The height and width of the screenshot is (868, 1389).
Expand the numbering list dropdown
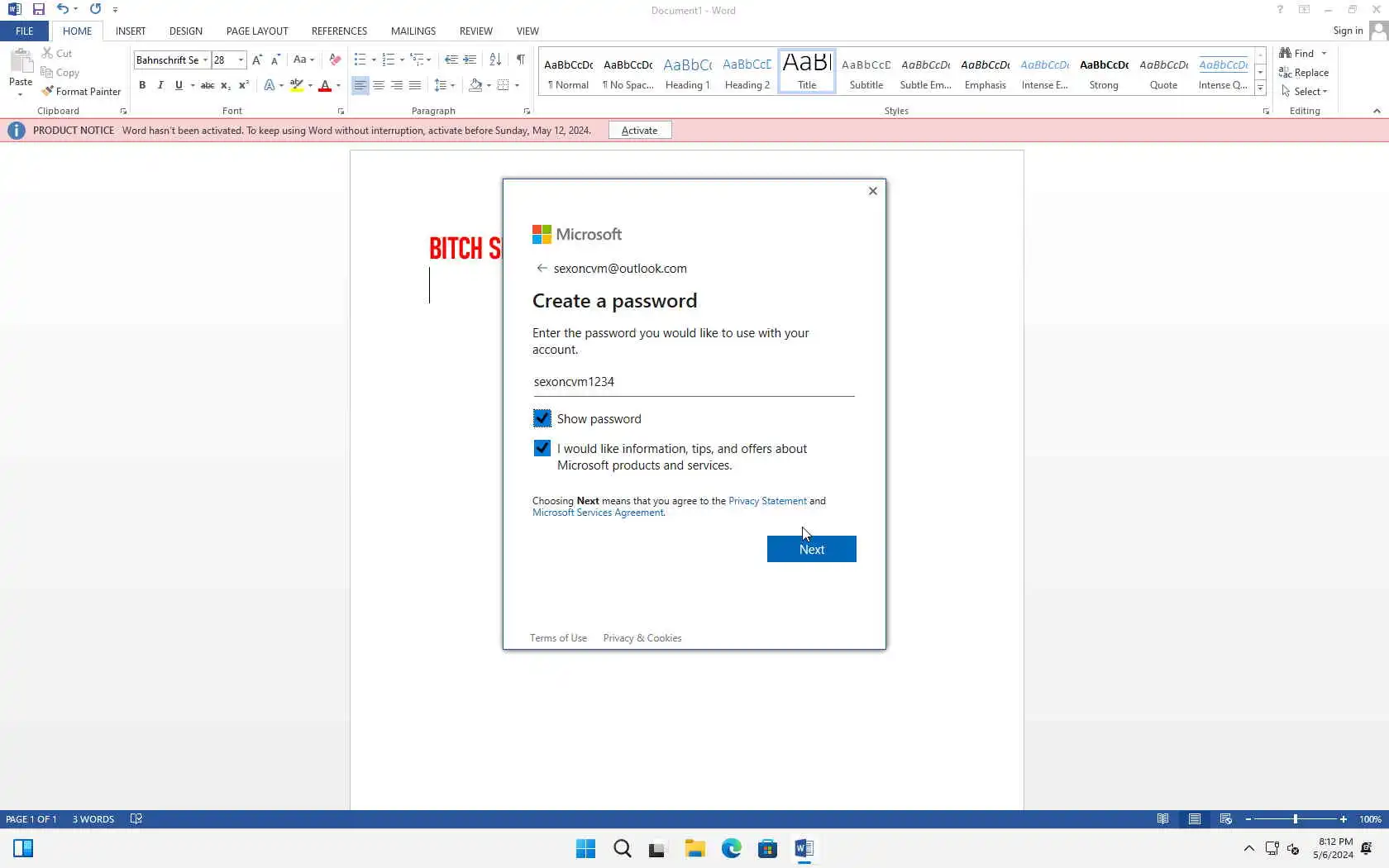(402, 60)
